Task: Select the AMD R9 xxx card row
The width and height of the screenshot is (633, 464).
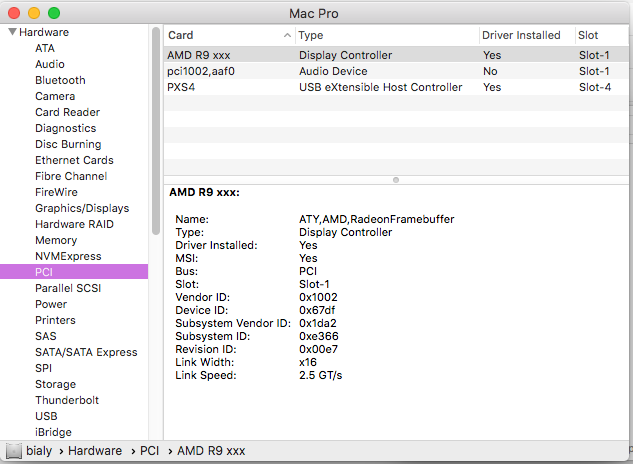Action: 396,55
